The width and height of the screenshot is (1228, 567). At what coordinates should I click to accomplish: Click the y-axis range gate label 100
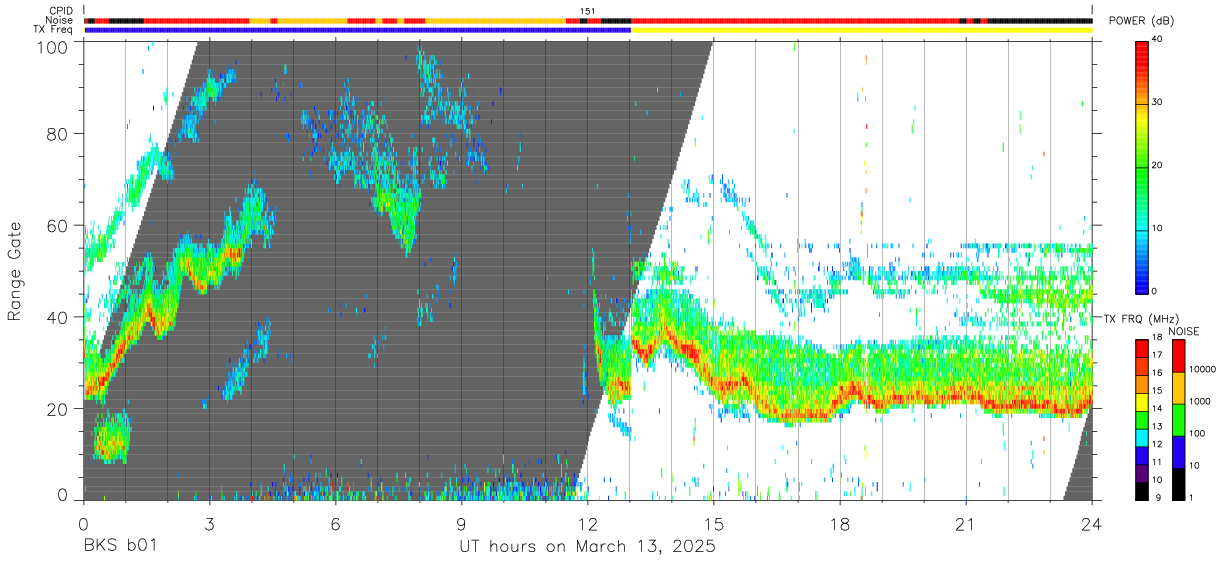[54, 46]
